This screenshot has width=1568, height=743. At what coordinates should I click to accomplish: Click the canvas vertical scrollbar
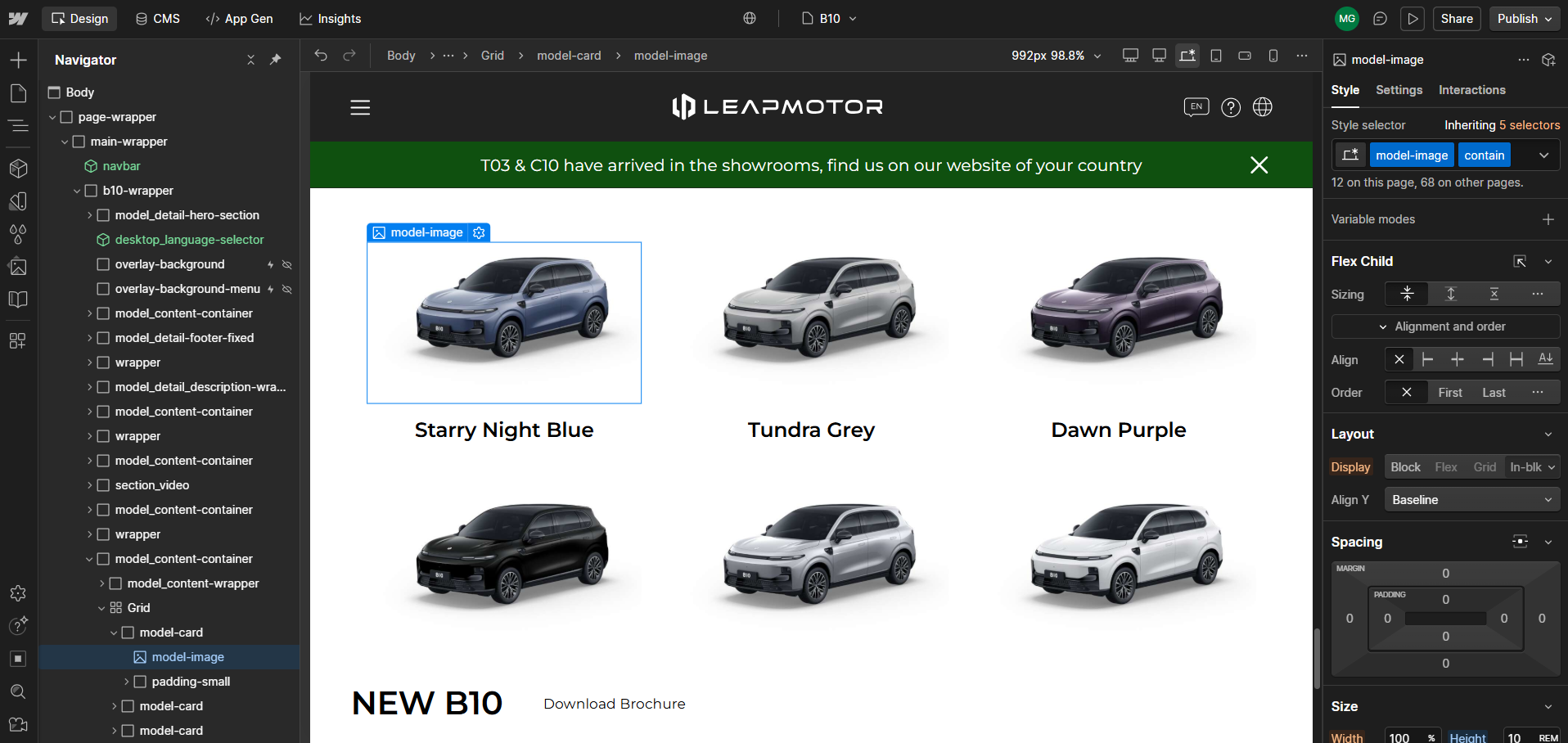tap(1317, 659)
